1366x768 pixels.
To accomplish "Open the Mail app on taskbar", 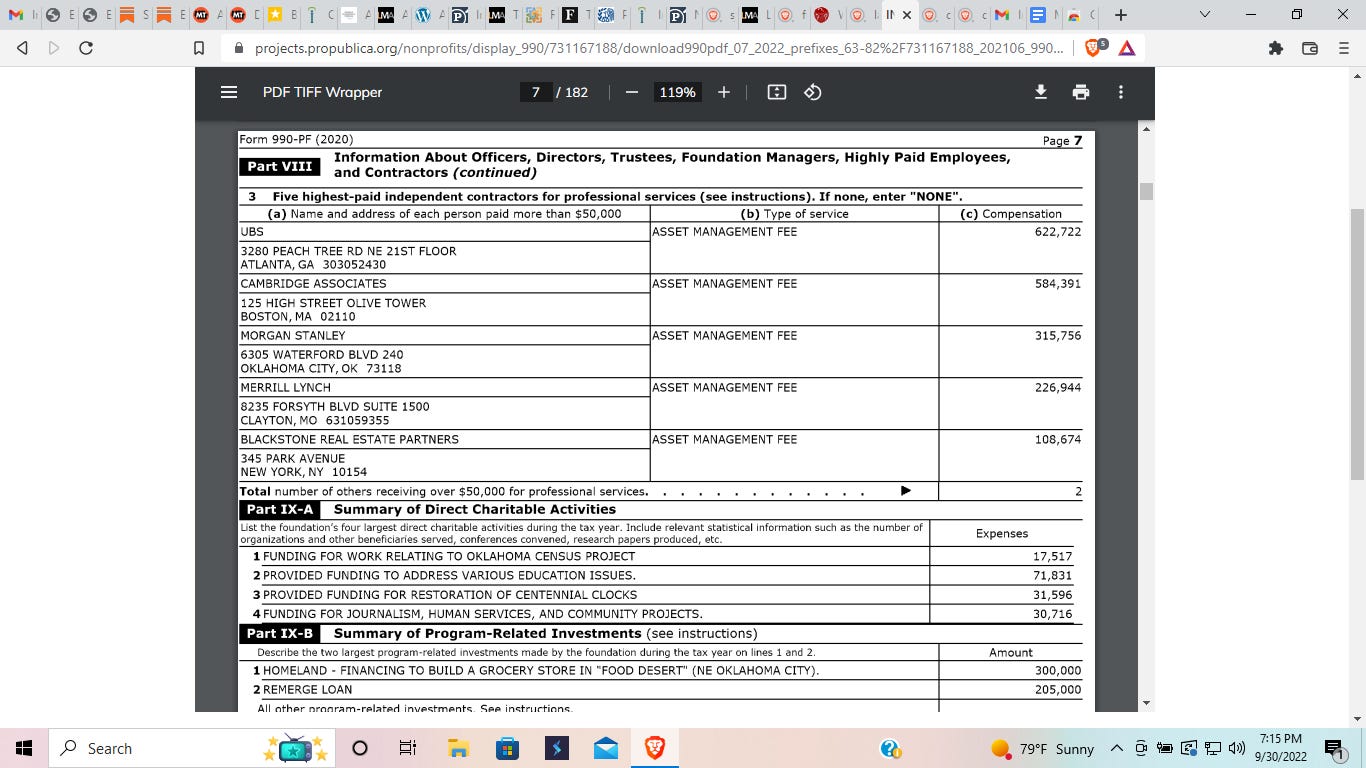I will tap(605, 748).
